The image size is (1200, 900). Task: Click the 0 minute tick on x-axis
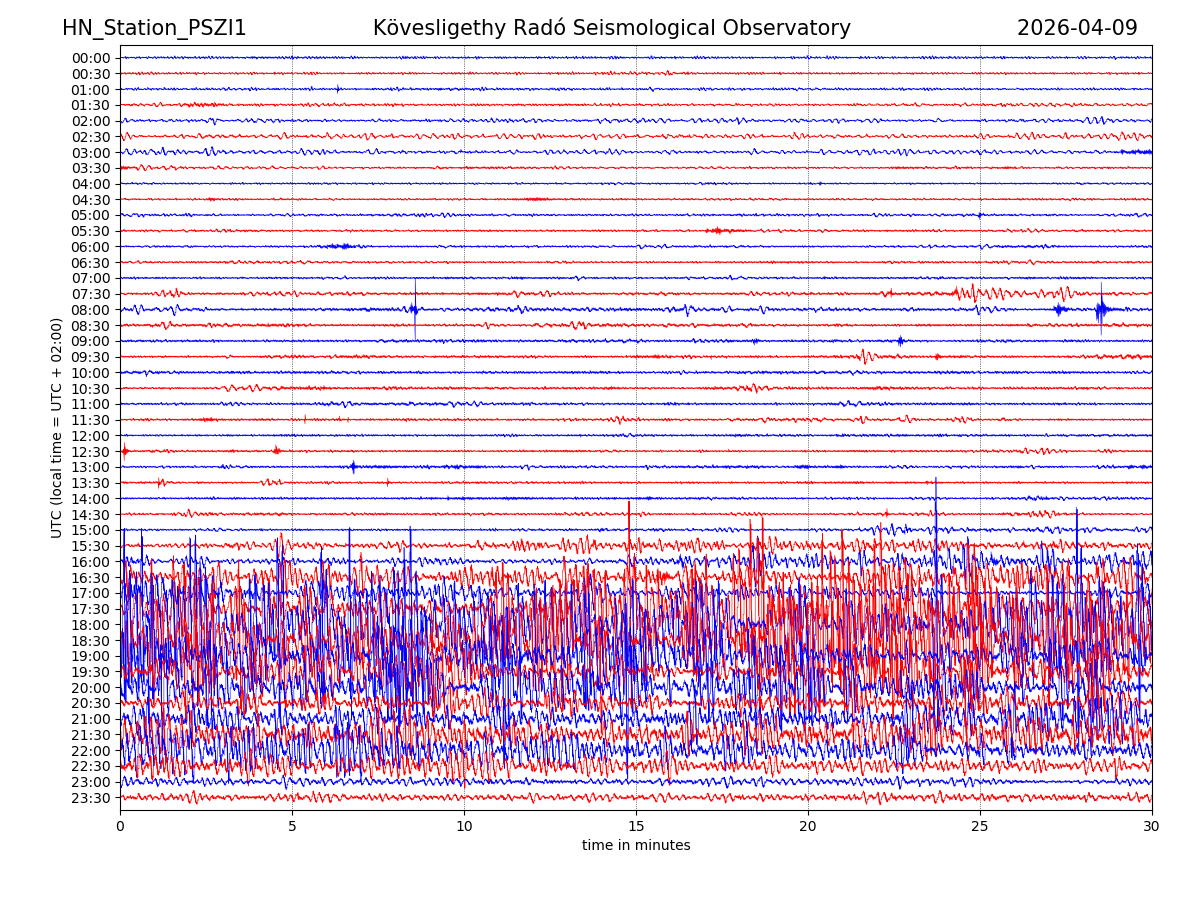pyautogui.click(x=120, y=827)
